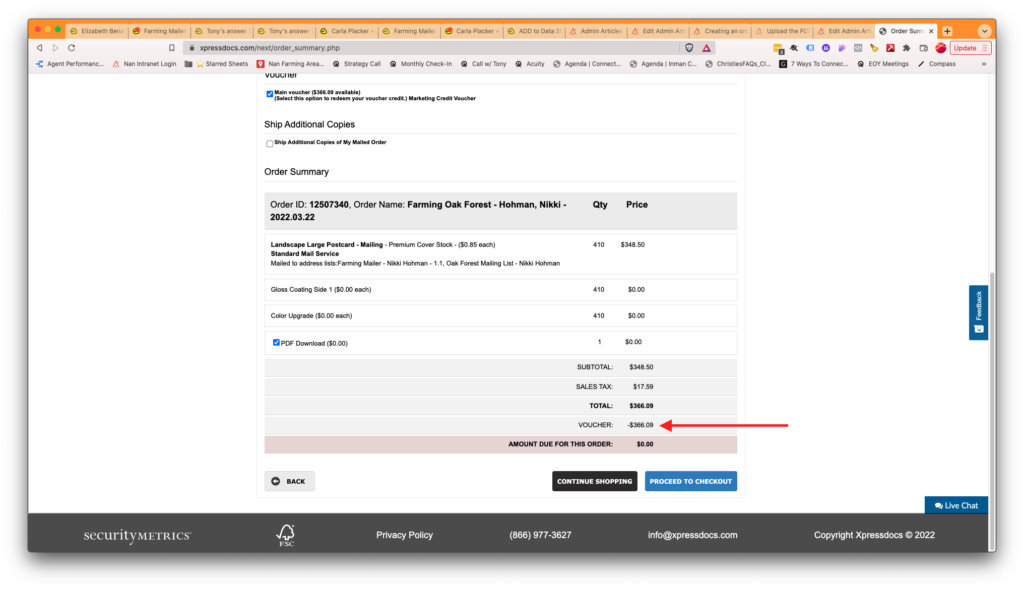This screenshot has width=1024, height=589.
Task: Show hidden bookmarks with double chevron
Action: pyautogui.click(x=983, y=64)
